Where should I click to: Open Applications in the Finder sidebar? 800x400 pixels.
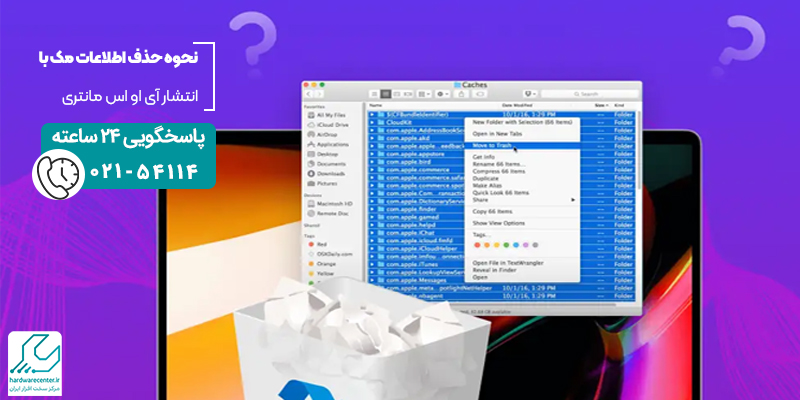(332, 143)
